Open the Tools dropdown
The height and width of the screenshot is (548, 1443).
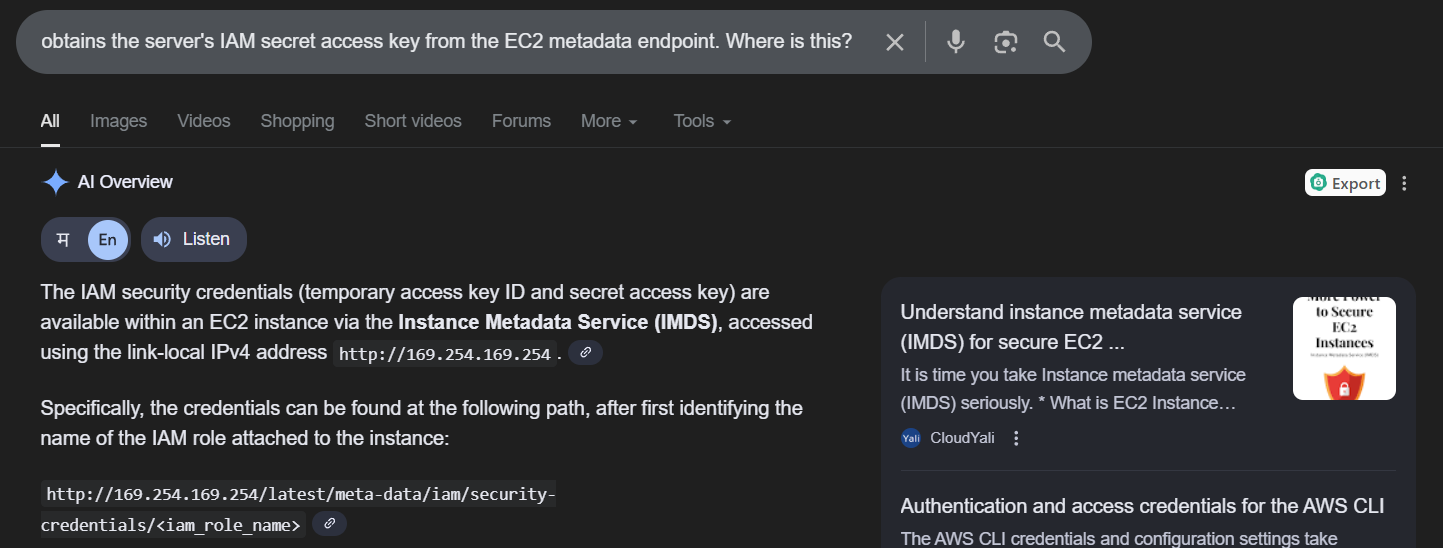tap(702, 121)
